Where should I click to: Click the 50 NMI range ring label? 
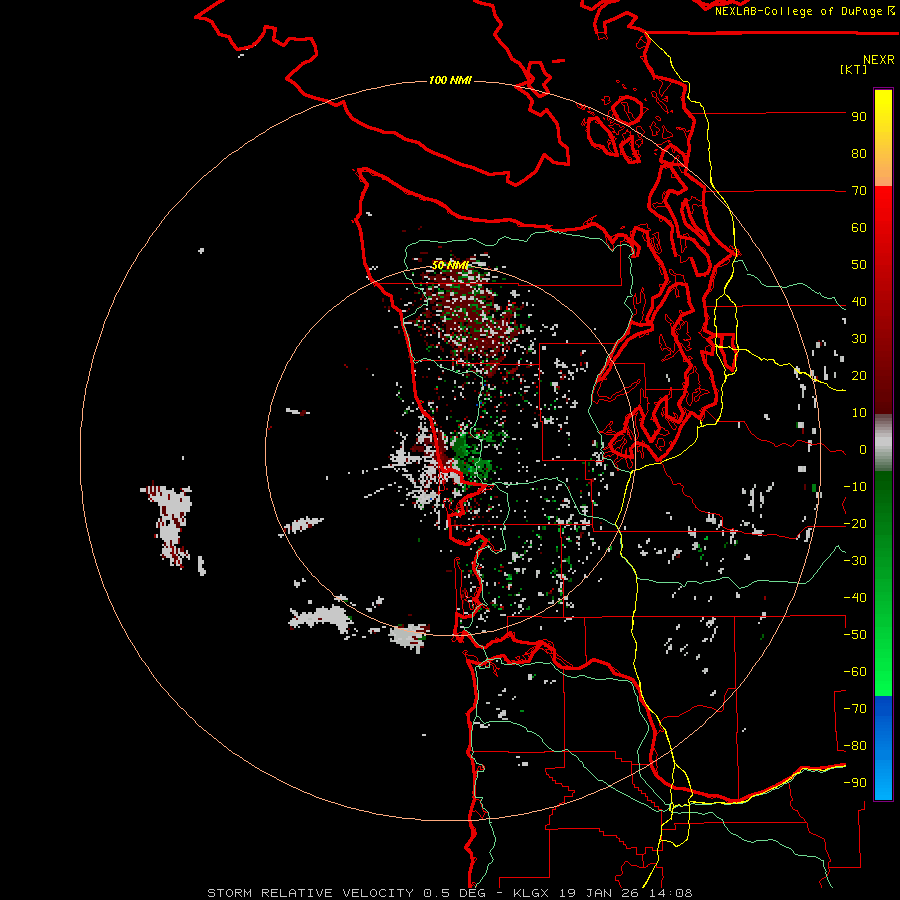tap(451, 265)
